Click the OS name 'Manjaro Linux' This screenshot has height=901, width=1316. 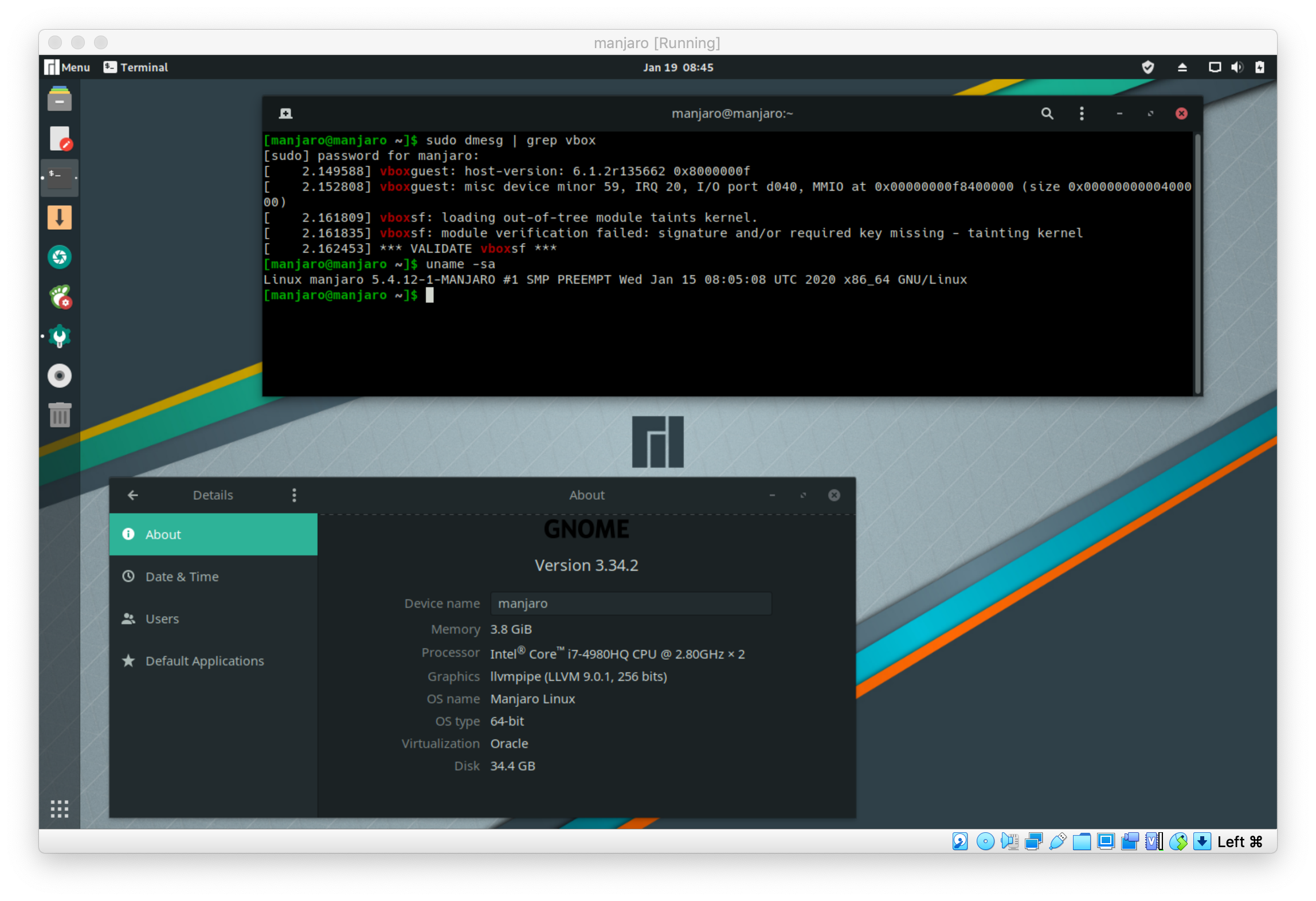tap(532, 699)
